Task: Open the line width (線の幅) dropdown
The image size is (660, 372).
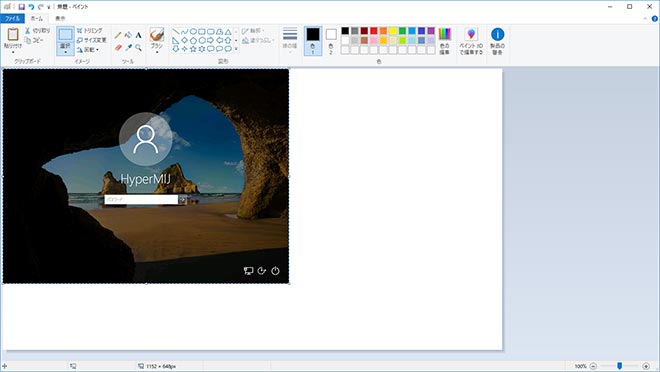Action: (290, 40)
